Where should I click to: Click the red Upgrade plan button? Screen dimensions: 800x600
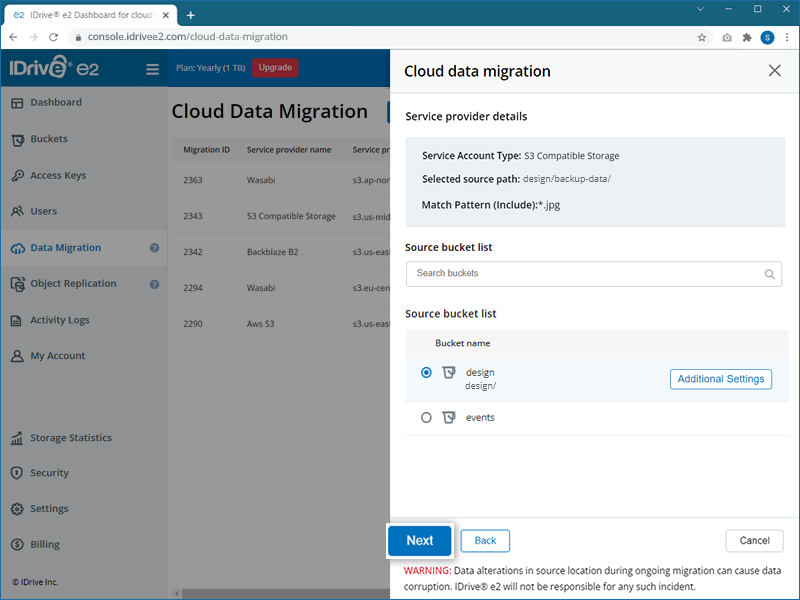pyautogui.click(x=275, y=68)
